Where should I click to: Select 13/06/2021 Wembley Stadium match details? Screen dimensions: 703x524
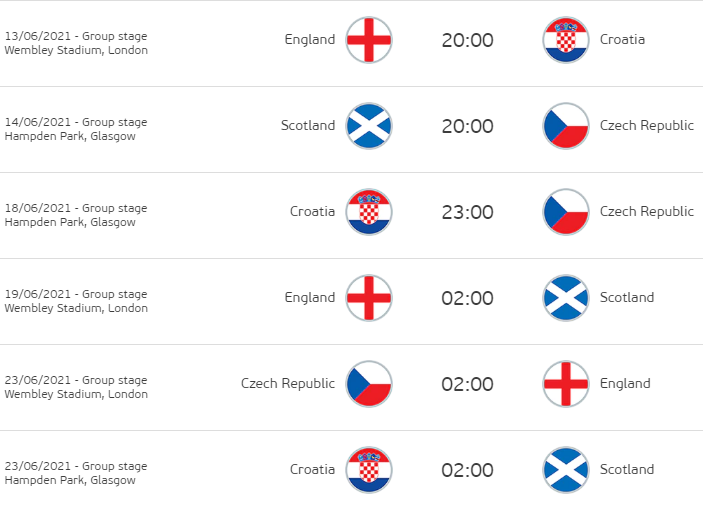pyautogui.click(x=76, y=43)
